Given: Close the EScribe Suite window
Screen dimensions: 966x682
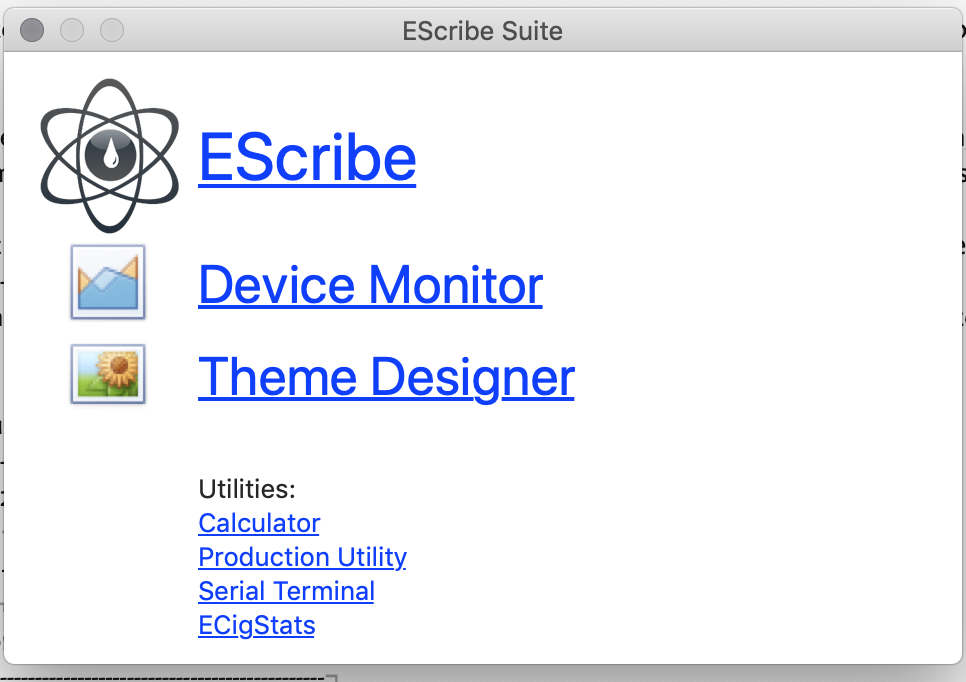Looking at the screenshot, I should tap(32, 31).
